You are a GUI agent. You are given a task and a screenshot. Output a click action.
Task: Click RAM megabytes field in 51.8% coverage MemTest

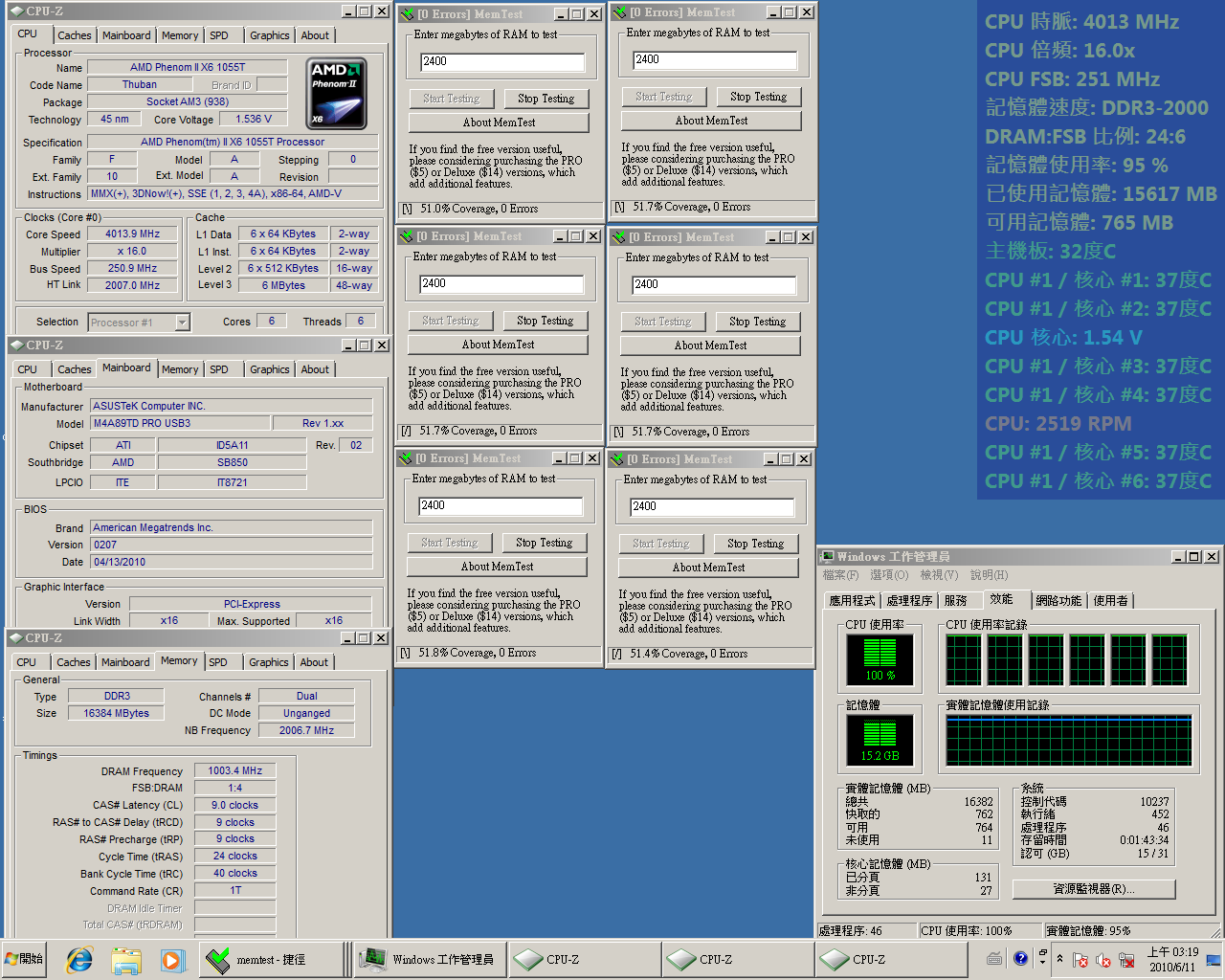(x=501, y=505)
